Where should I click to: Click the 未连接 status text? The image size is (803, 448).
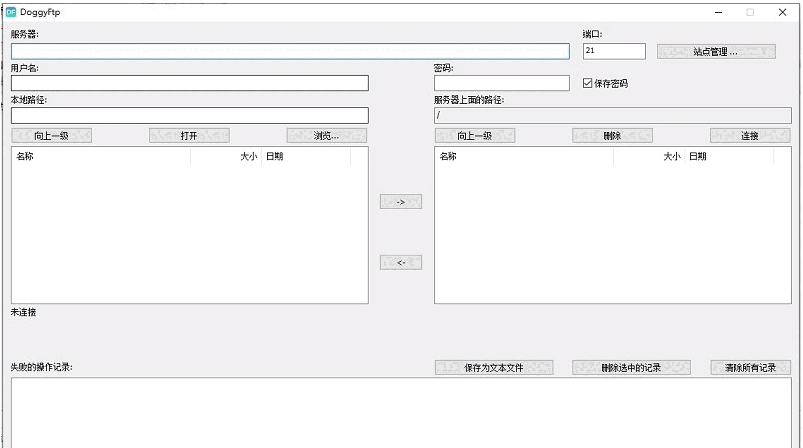click(24, 312)
